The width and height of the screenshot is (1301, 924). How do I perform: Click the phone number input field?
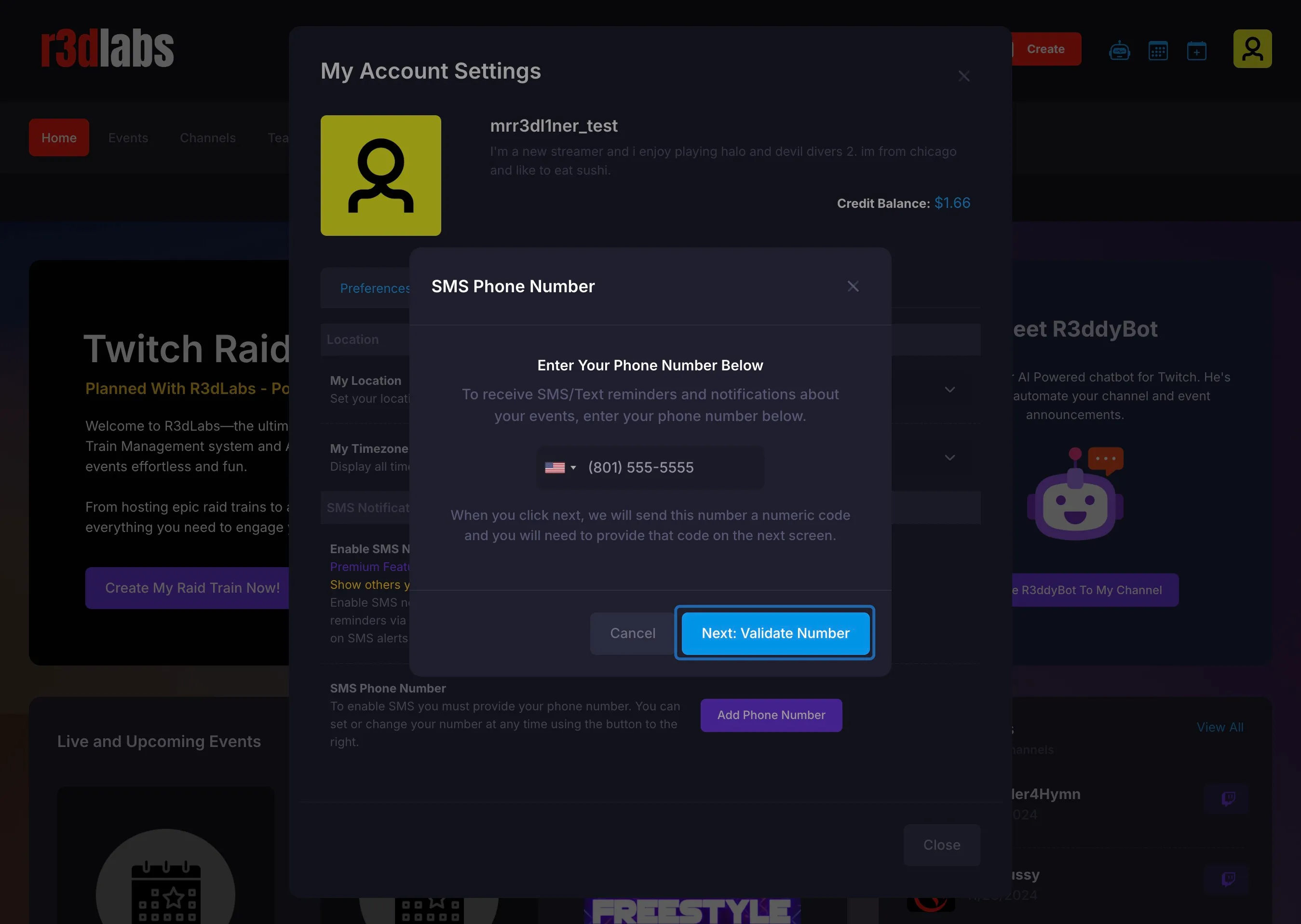[665, 468]
